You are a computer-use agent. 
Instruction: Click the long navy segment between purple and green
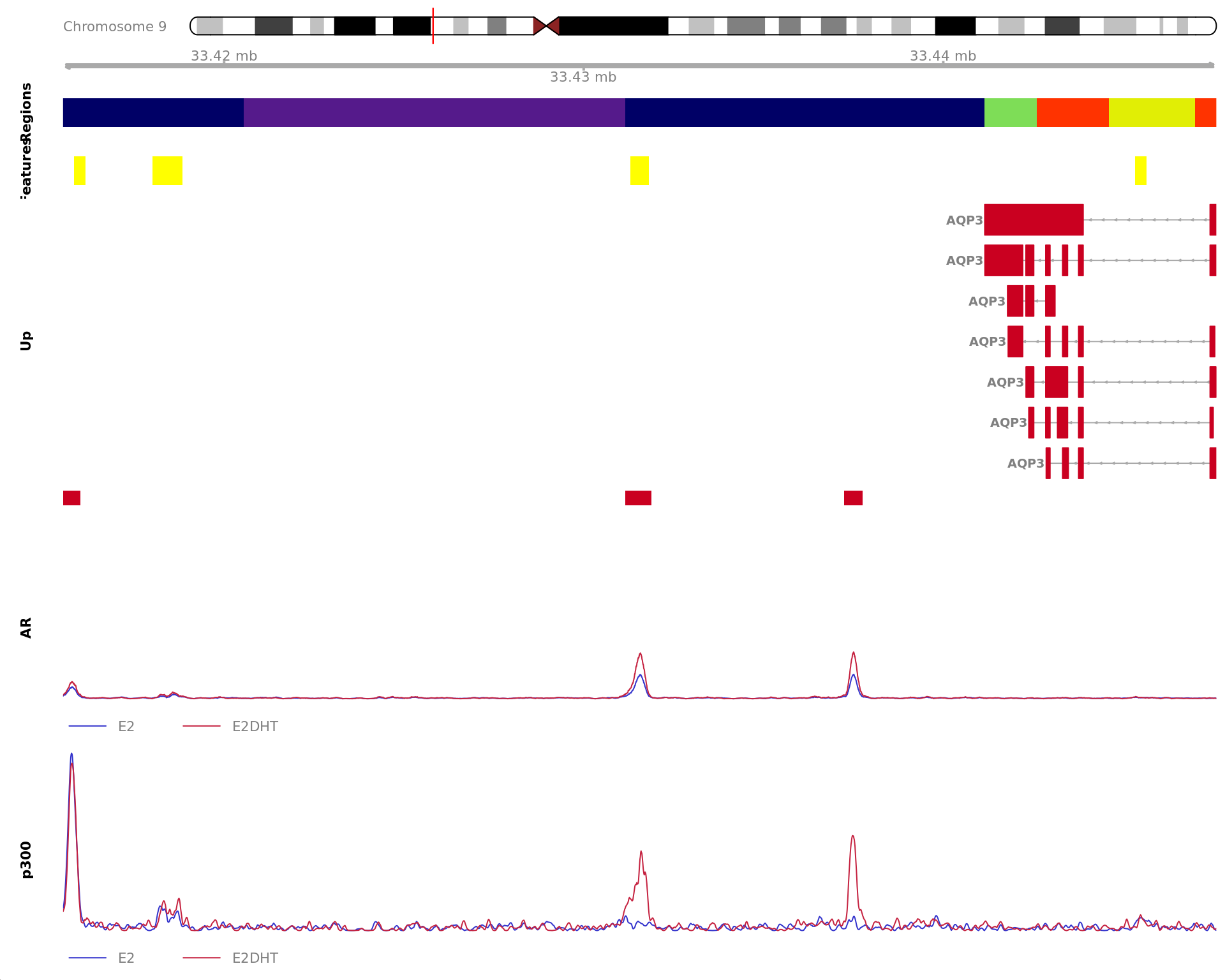805,112
